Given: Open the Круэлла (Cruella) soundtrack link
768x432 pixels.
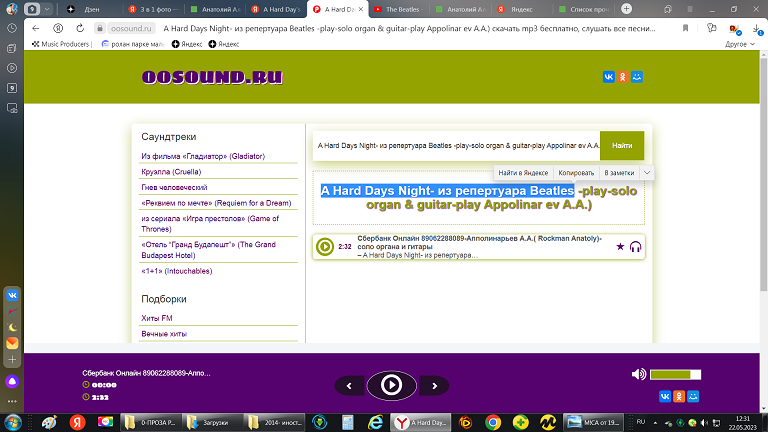Looking at the screenshot, I should tap(171, 172).
